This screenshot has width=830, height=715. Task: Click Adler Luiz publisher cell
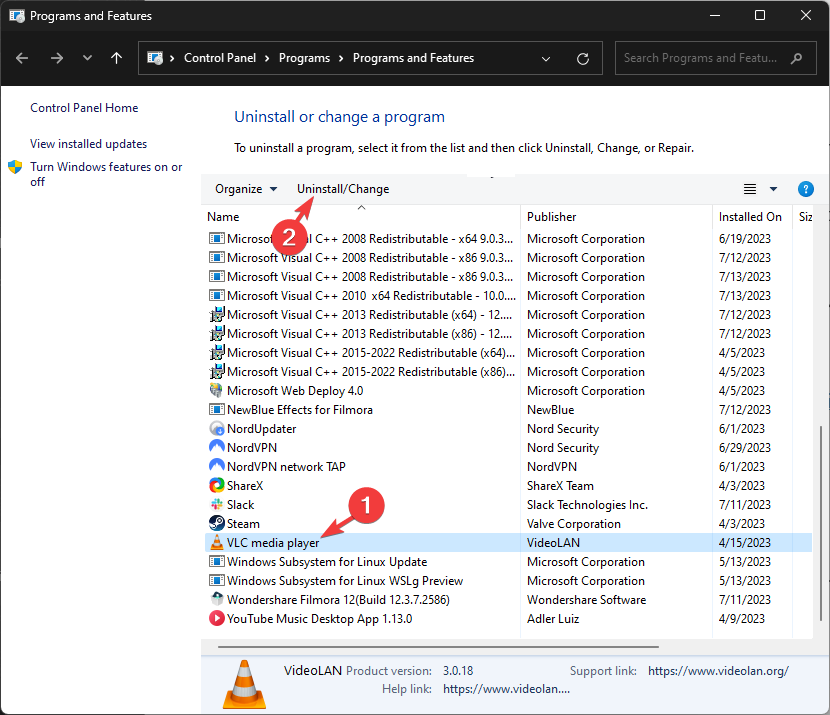[x=553, y=619]
